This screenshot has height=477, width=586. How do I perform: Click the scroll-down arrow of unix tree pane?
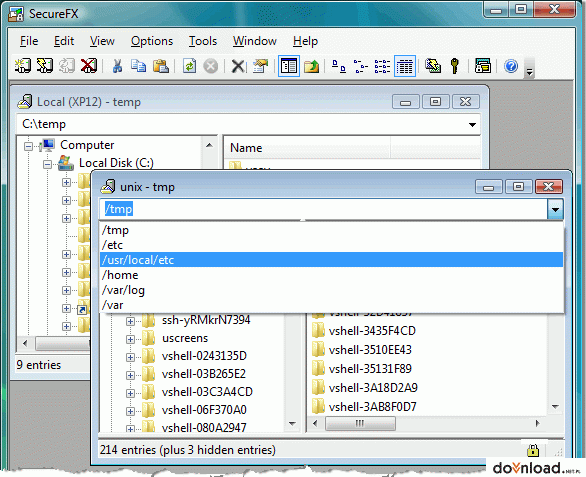coord(292,424)
